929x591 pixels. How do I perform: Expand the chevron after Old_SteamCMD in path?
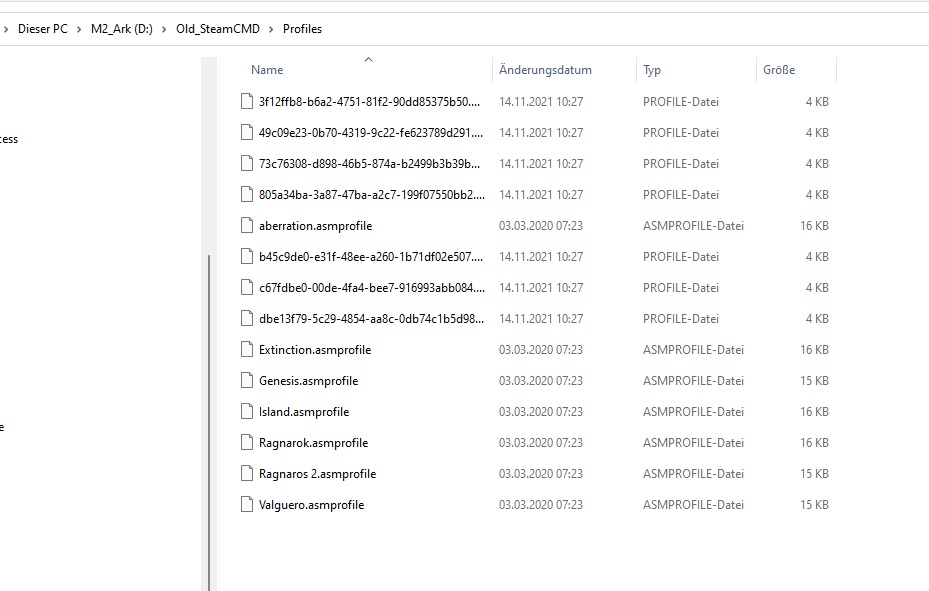tap(271, 29)
